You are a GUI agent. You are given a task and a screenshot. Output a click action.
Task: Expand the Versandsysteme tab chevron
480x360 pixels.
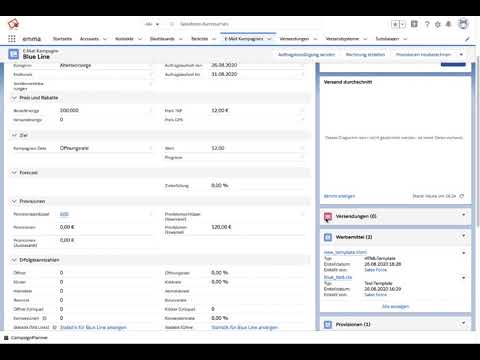pyautogui.click(x=365, y=39)
